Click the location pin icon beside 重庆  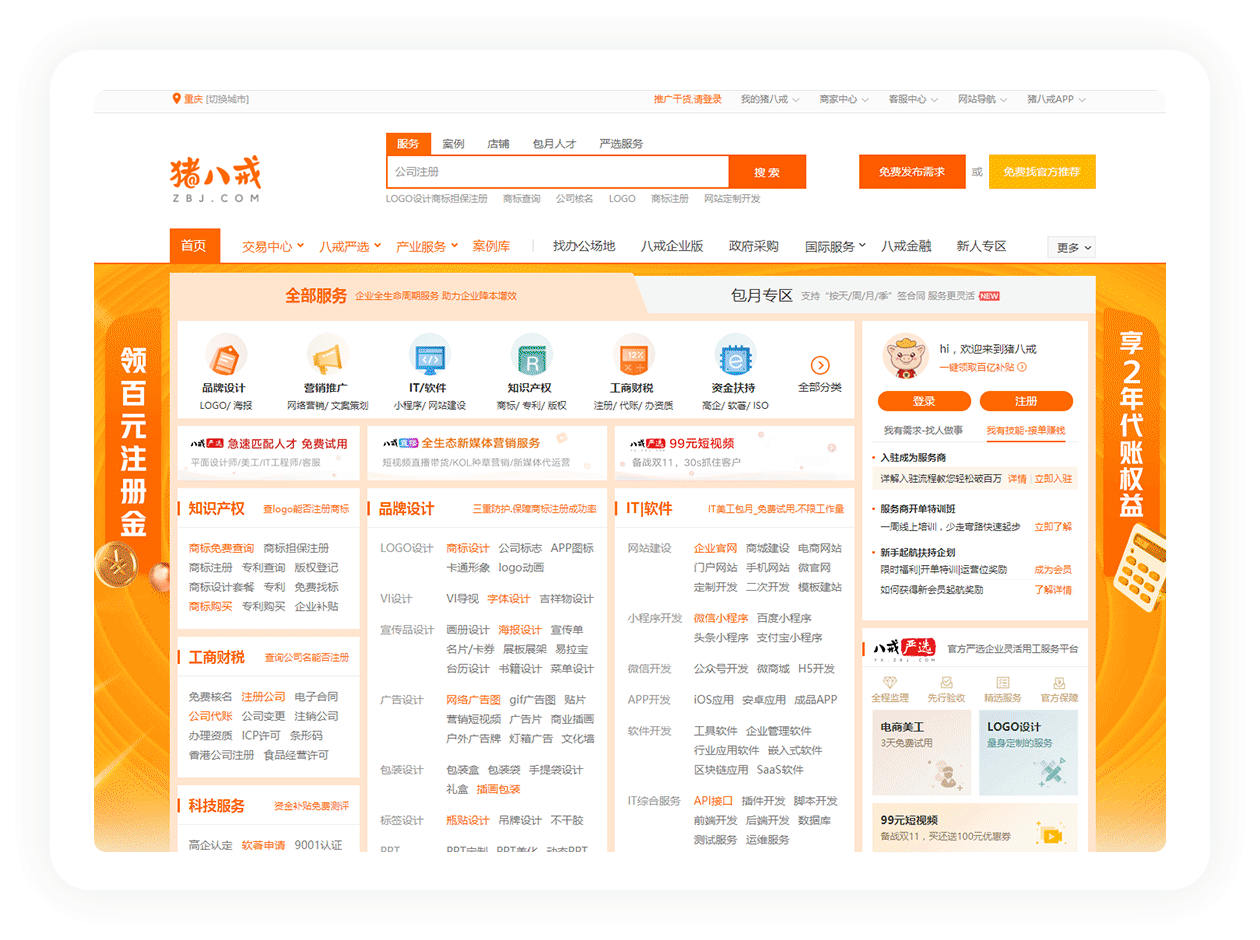177,99
